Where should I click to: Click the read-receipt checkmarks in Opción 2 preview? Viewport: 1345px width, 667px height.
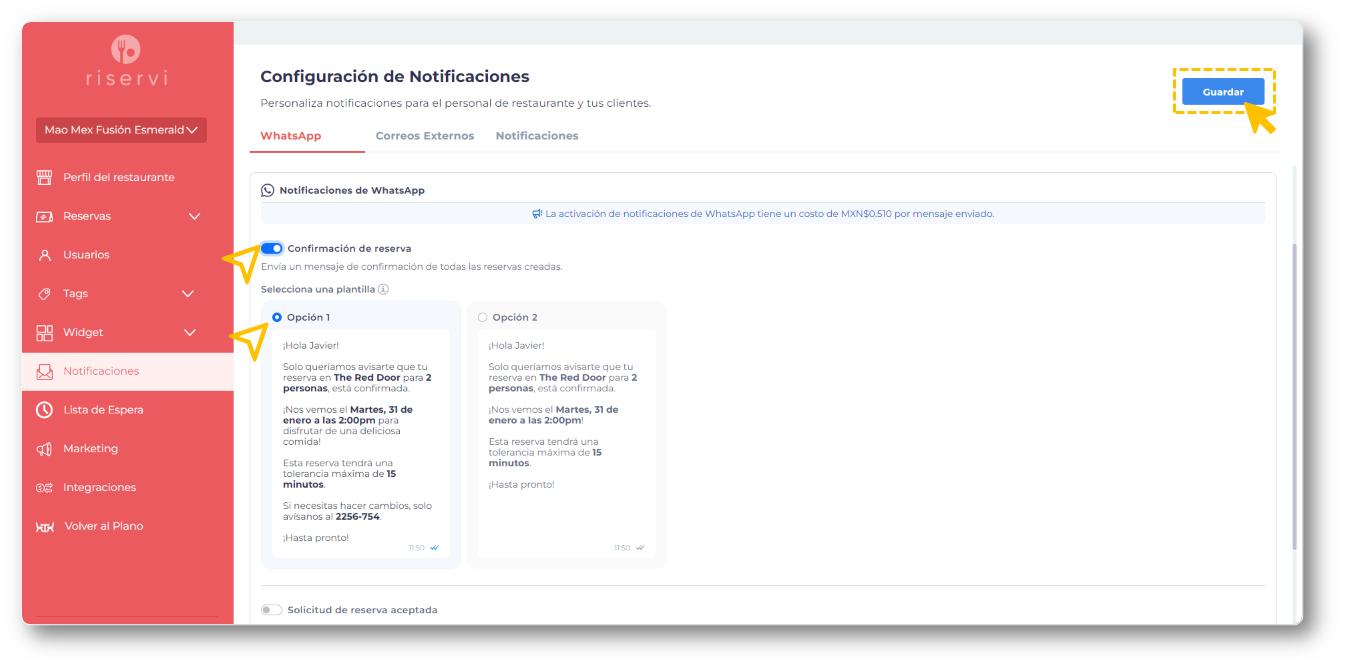coord(640,548)
